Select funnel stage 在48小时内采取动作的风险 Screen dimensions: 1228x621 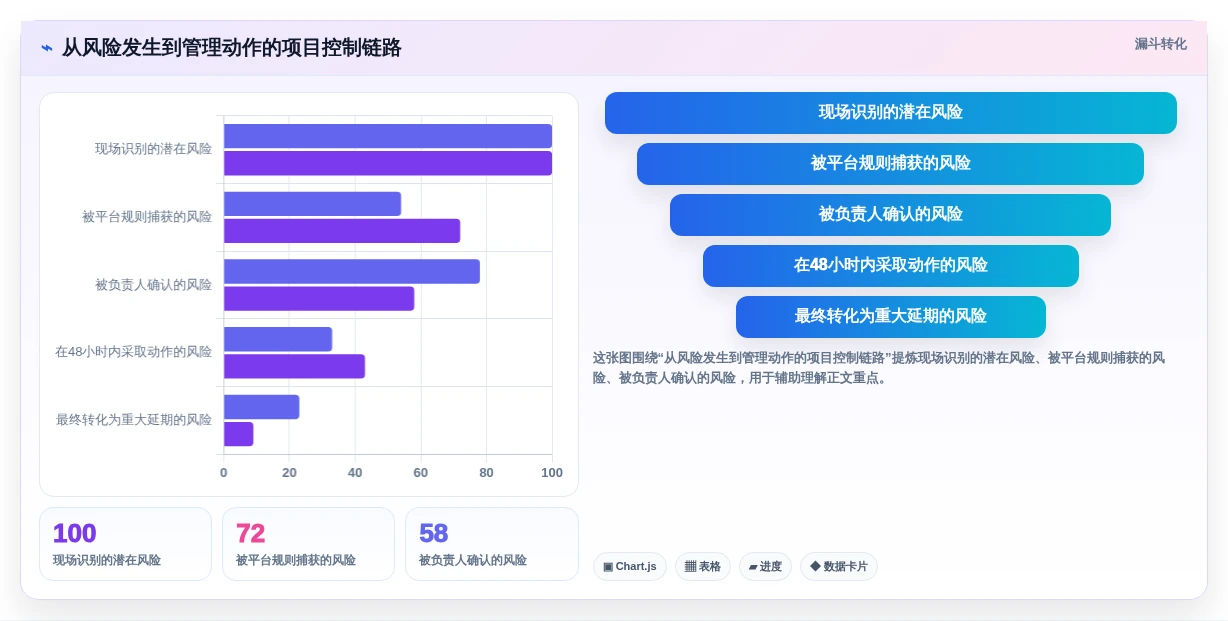pyautogui.click(x=891, y=266)
